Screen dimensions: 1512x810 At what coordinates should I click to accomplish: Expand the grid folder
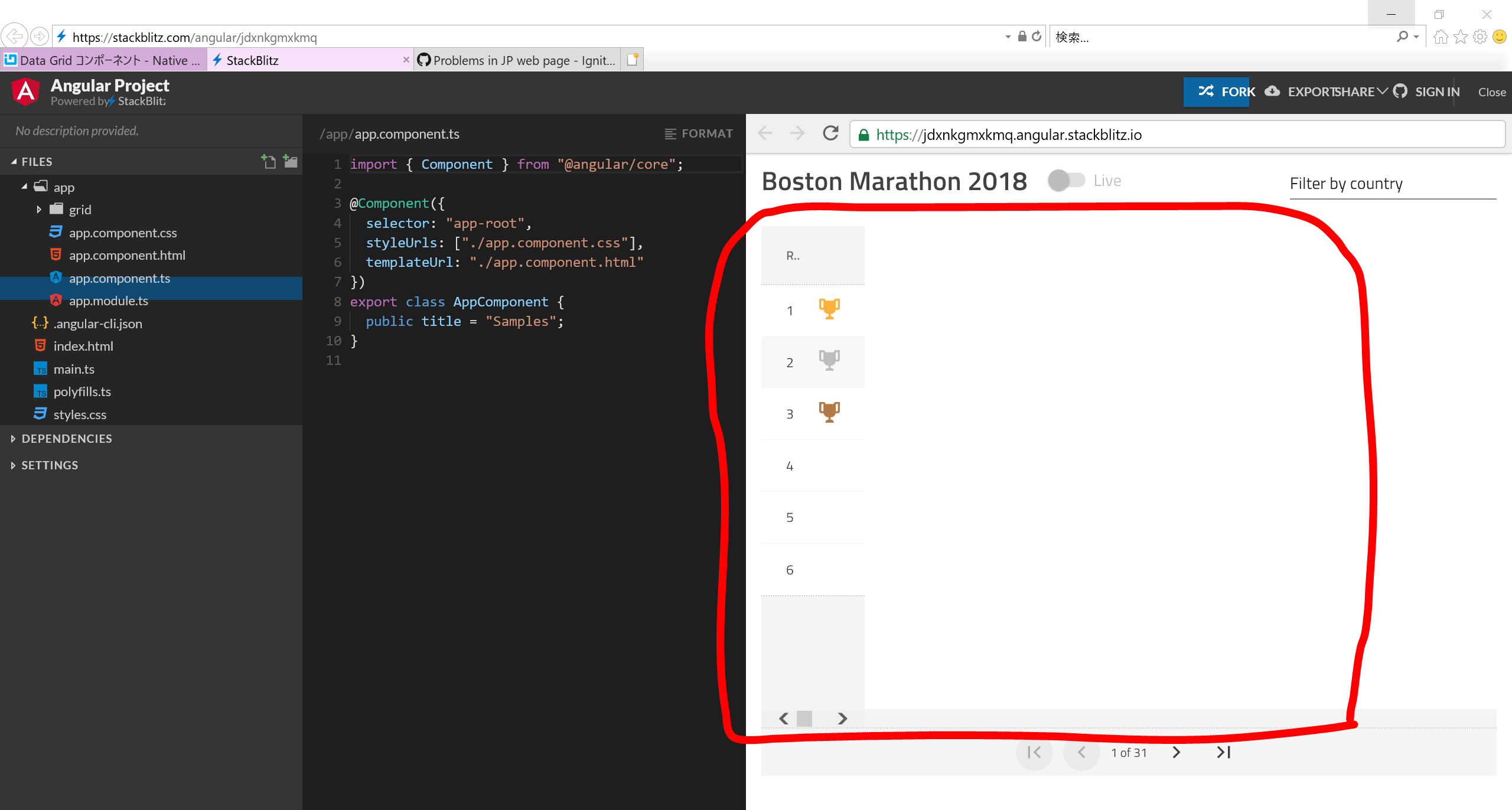[39, 209]
